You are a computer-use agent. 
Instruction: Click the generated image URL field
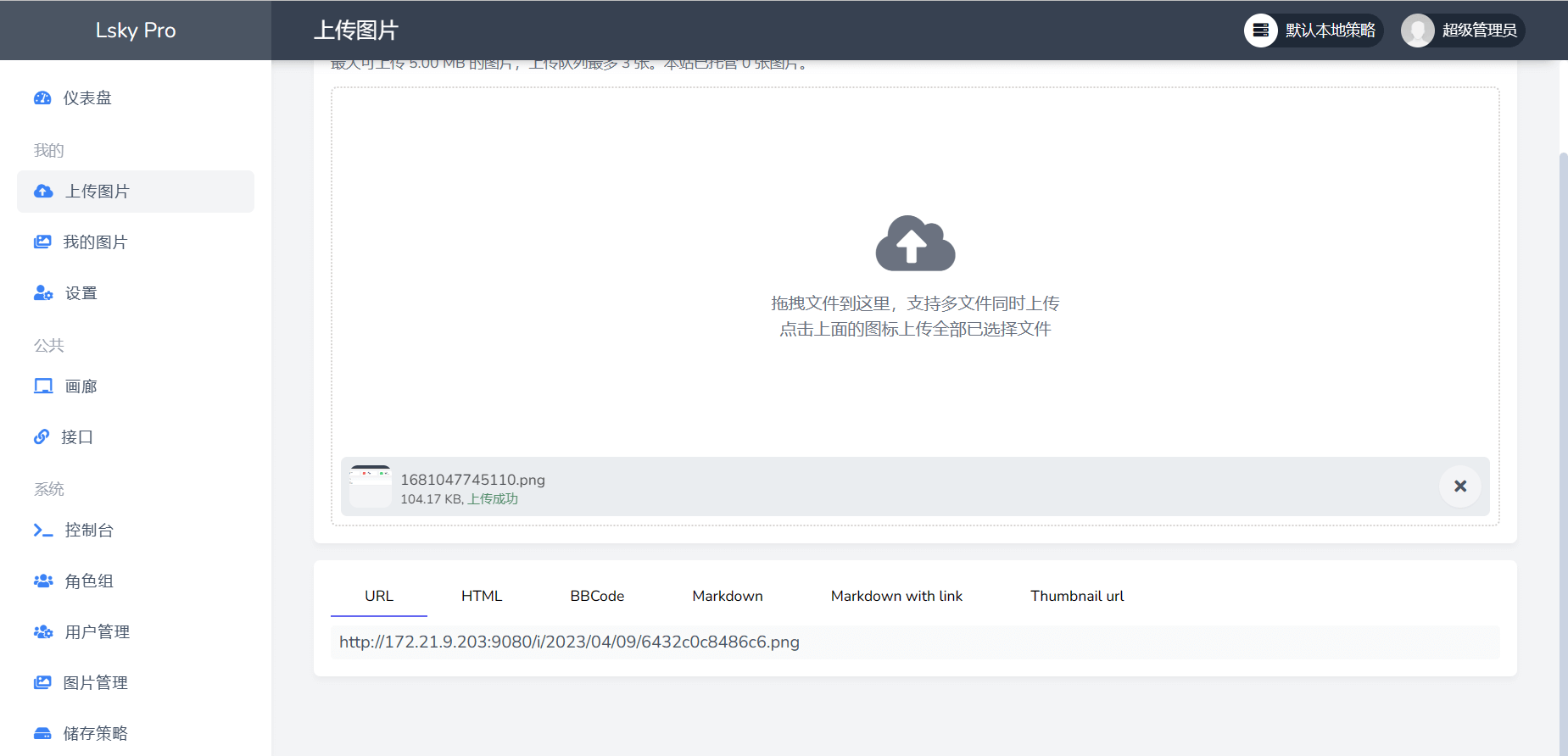coord(914,642)
